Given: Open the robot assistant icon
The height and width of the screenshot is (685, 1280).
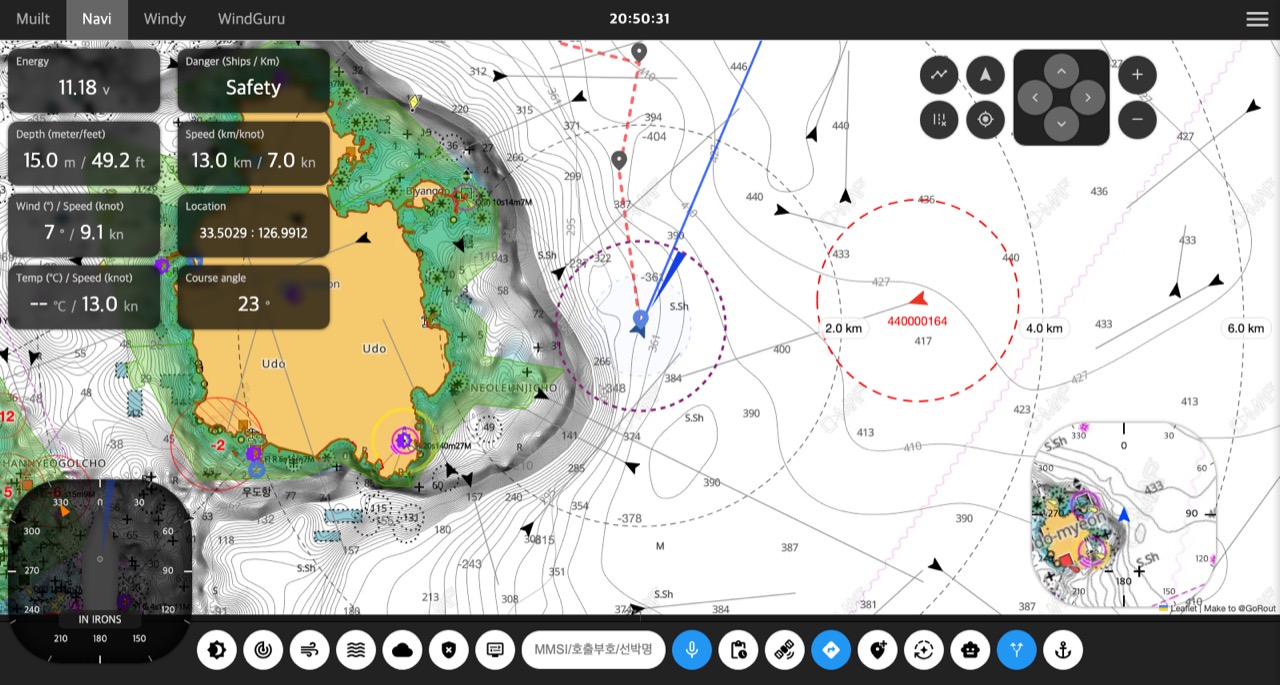Looking at the screenshot, I should click(x=970, y=650).
